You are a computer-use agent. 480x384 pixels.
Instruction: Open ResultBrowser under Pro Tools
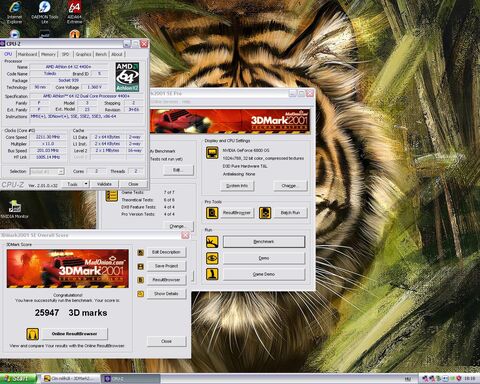[x=237, y=213]
